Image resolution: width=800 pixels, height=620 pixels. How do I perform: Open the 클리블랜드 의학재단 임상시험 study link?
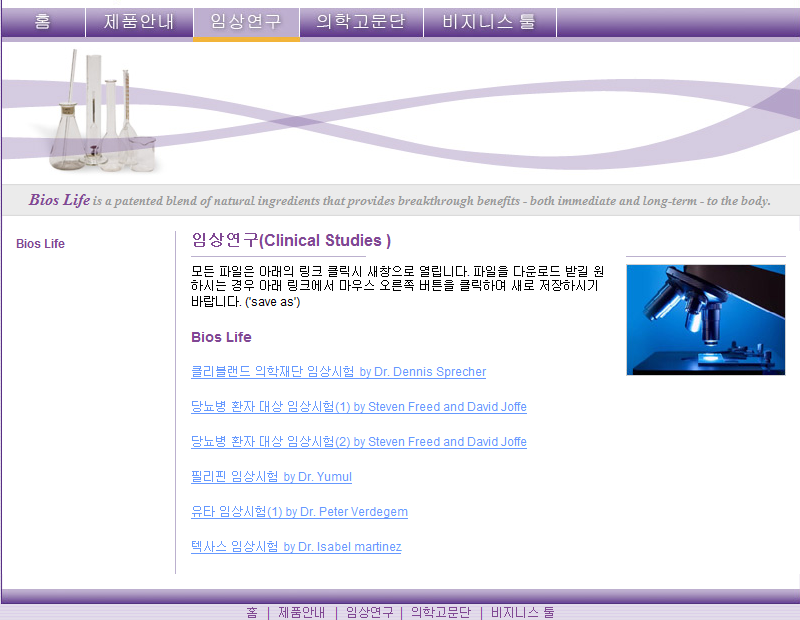[338, 371]
